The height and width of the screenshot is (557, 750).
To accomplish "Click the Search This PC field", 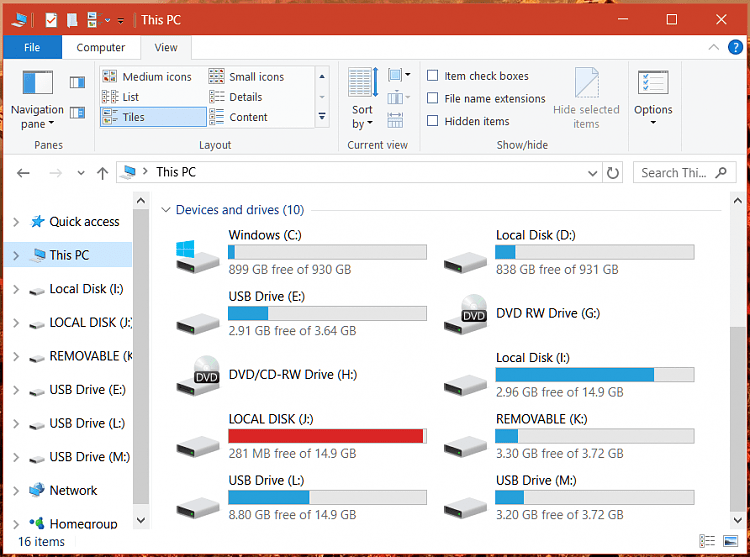I will [x=684, y=173].
